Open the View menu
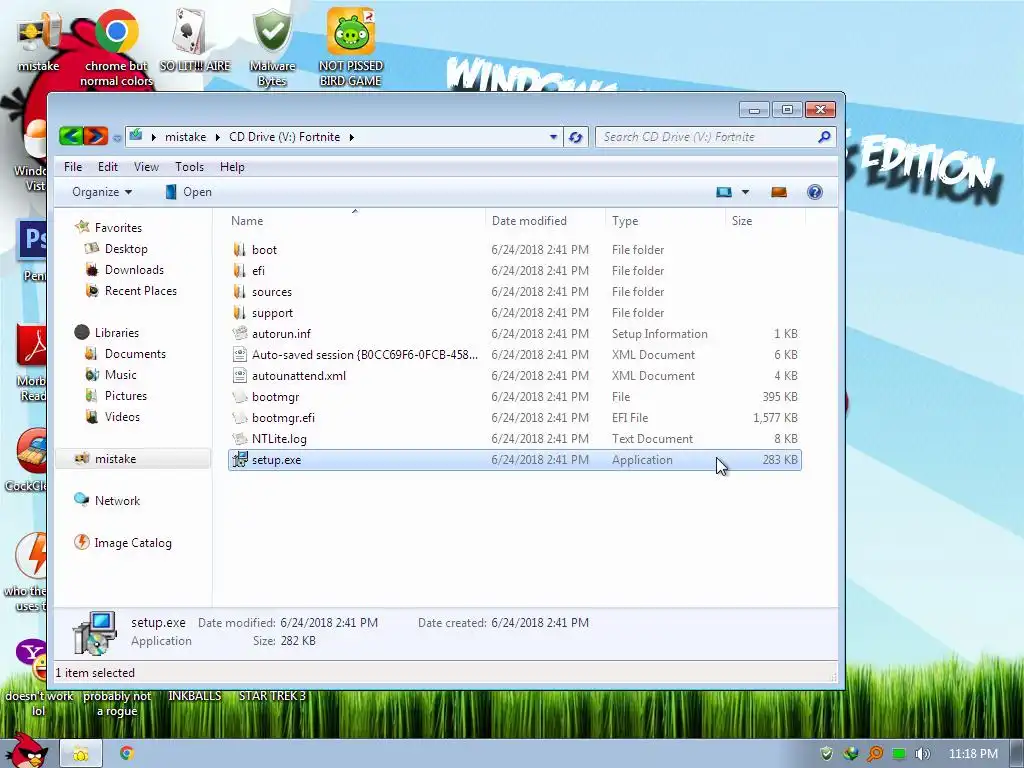Image resolution: width=1024 pixels, height=768 pixels. (146, 167)
